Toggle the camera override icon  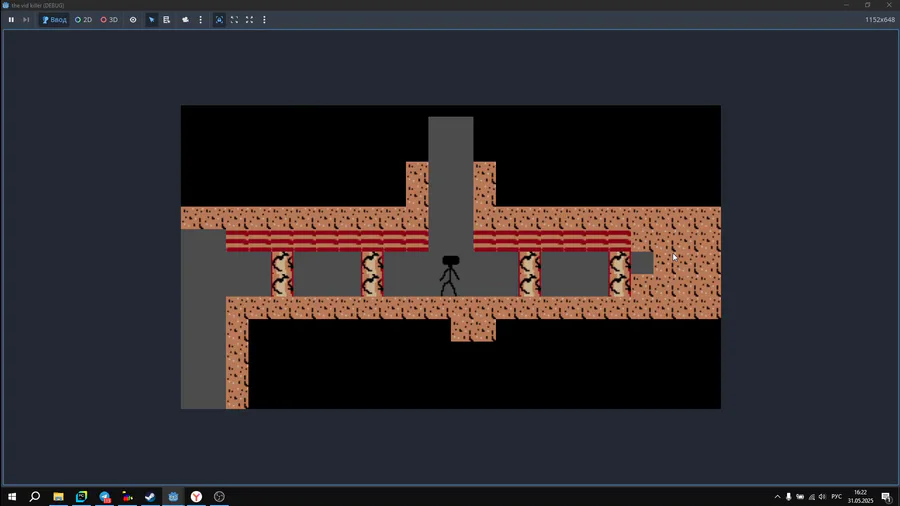[x=185, y=20]
